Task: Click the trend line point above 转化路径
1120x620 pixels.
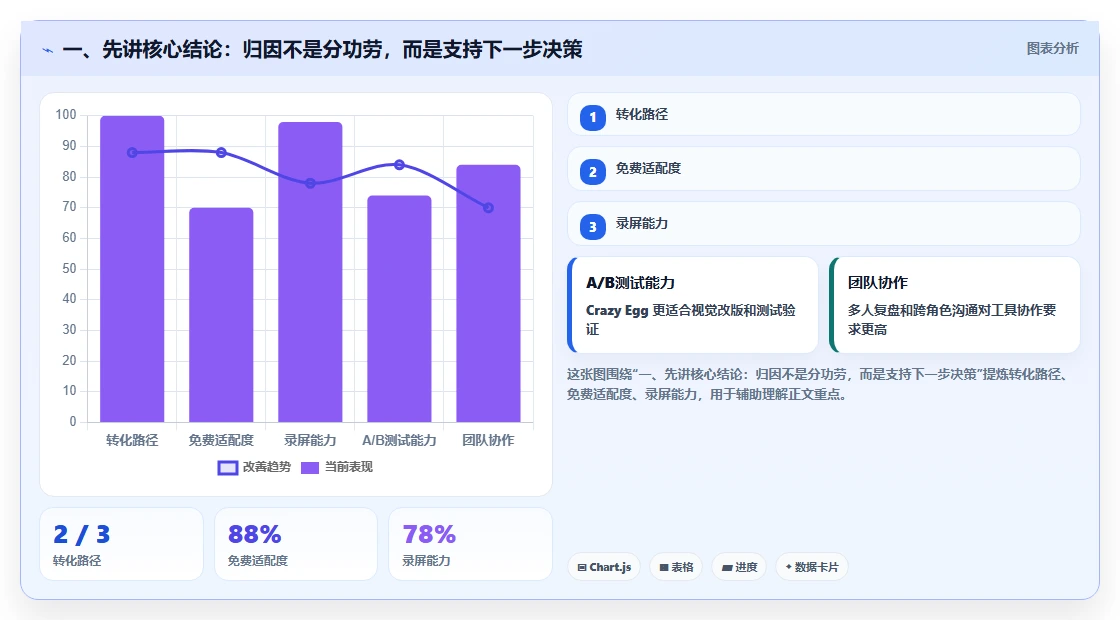Action: click(132, 153)
